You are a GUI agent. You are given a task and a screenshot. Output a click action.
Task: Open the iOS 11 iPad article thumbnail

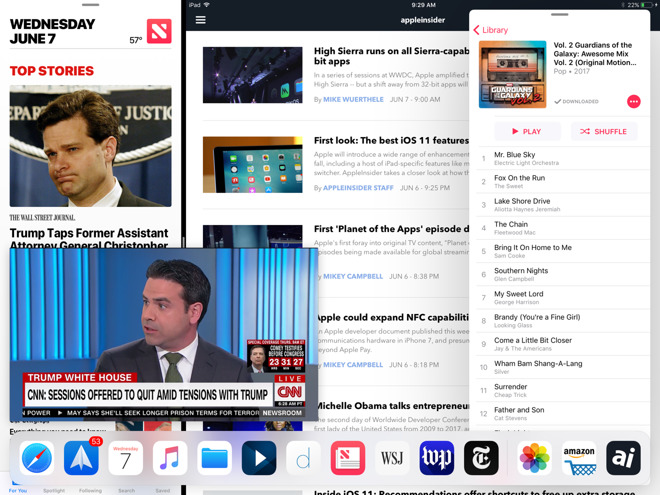point(253,164)
